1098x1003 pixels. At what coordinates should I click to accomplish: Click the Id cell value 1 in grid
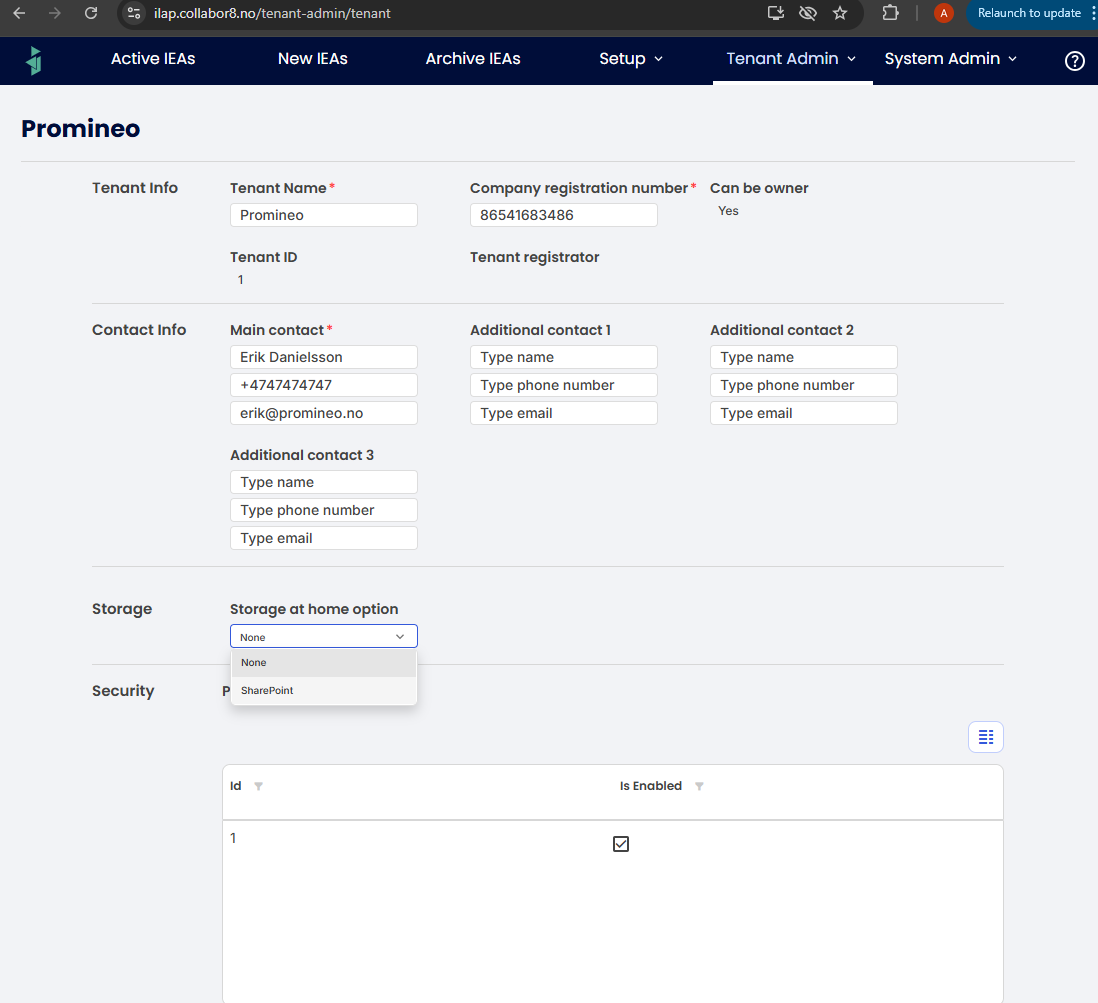click(233, 838)
